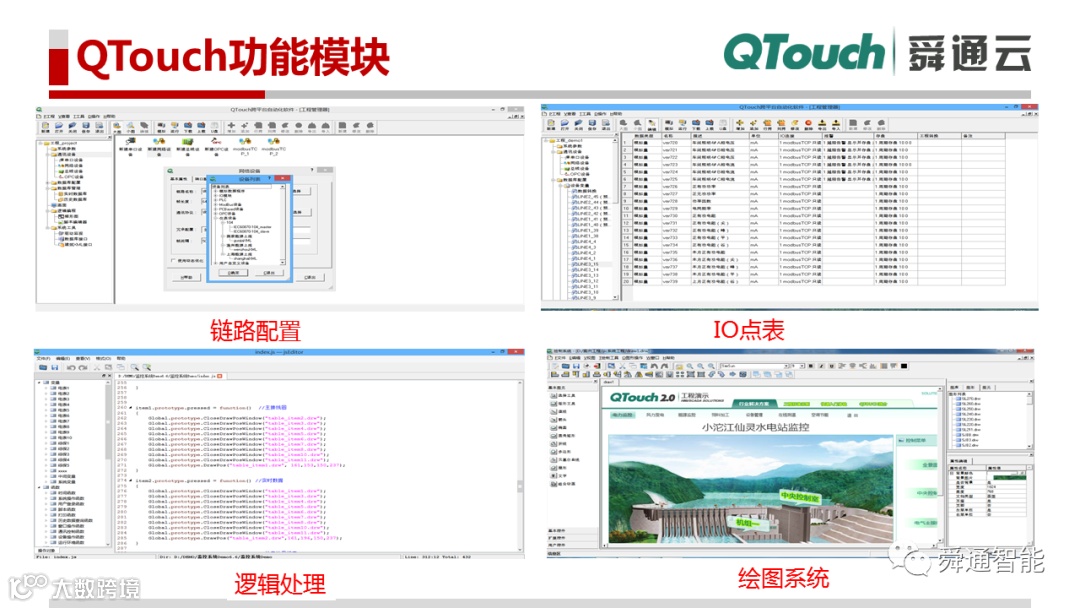The image size is (1080, 608).
Task: Click the 电力监控 nav link on the canvas
Action: (x=623, y=415)
